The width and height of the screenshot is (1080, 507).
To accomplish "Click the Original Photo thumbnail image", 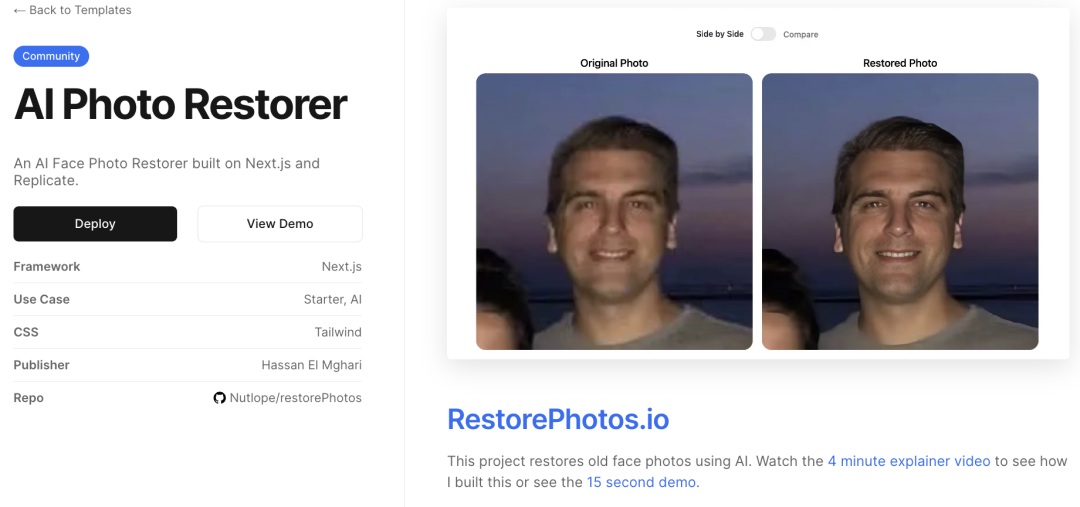I will click(614, 211).
